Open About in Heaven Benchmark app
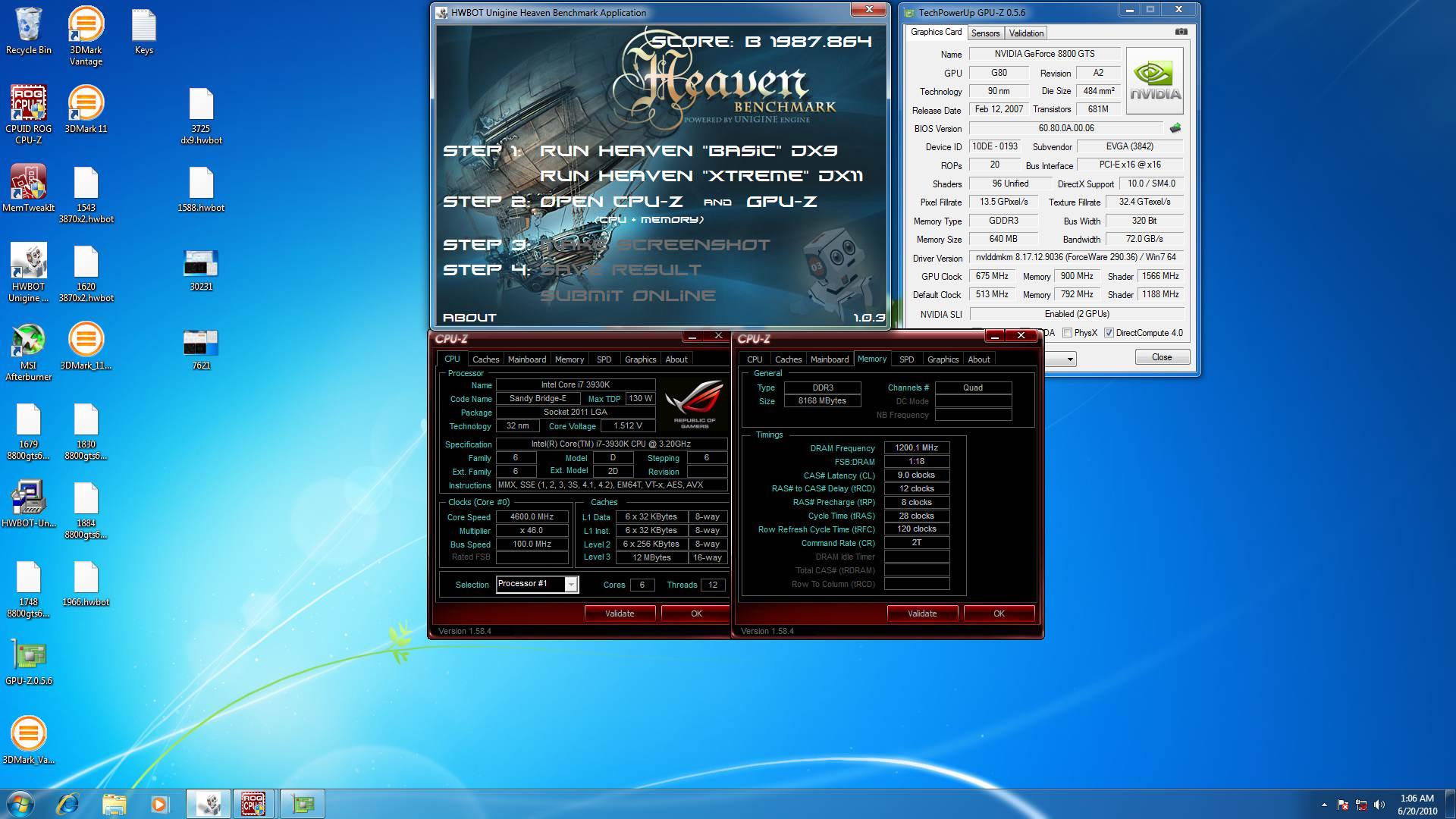Screen dimensions: 1456x819 469,318
